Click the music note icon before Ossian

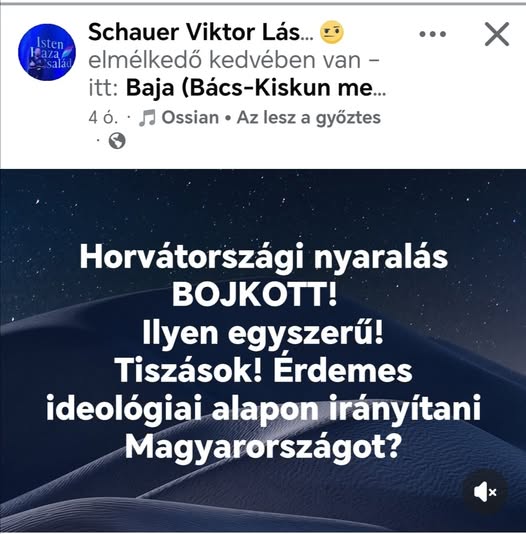(x=147, y=118)
